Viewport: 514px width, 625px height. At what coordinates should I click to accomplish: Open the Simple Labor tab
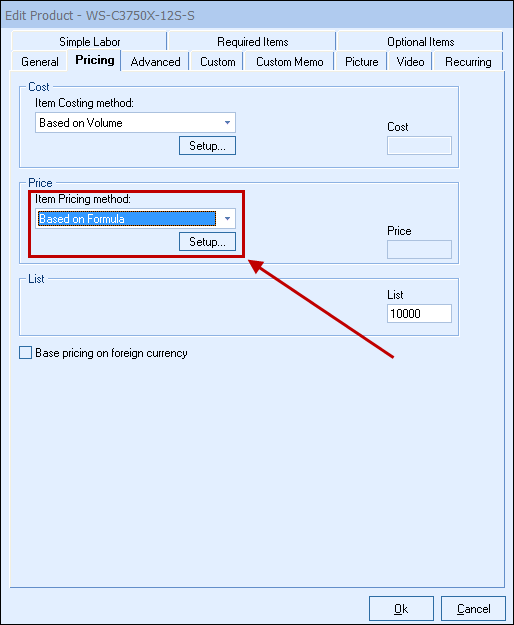[x=89, y=41]
